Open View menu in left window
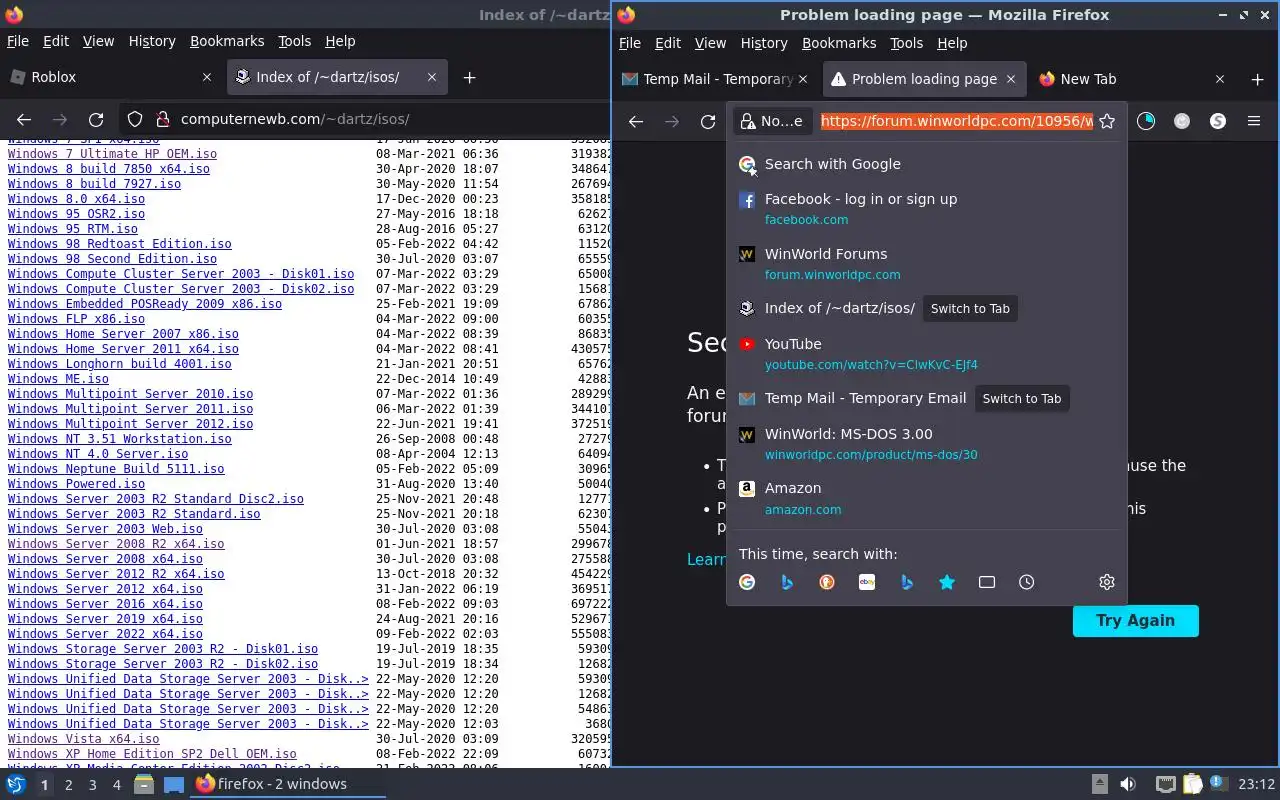This screenshot has width=1280, height=800. tap(98, 41)
